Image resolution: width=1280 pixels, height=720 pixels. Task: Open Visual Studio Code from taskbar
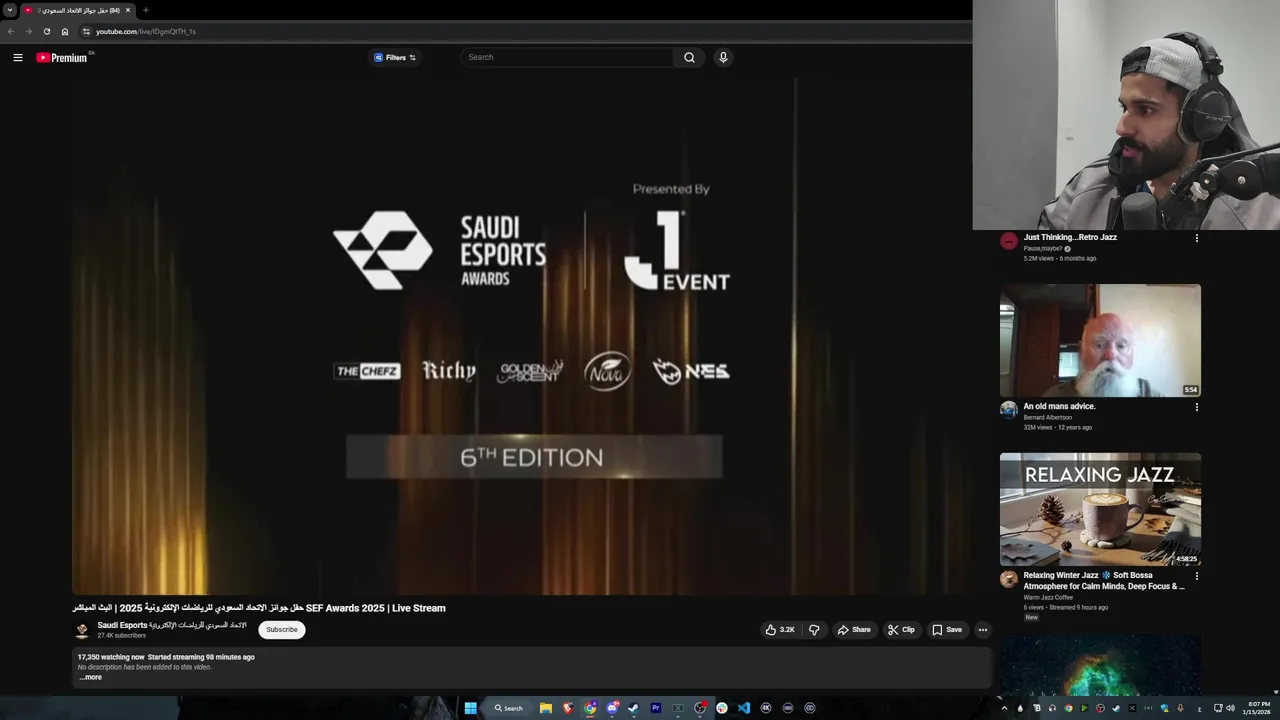744,708
